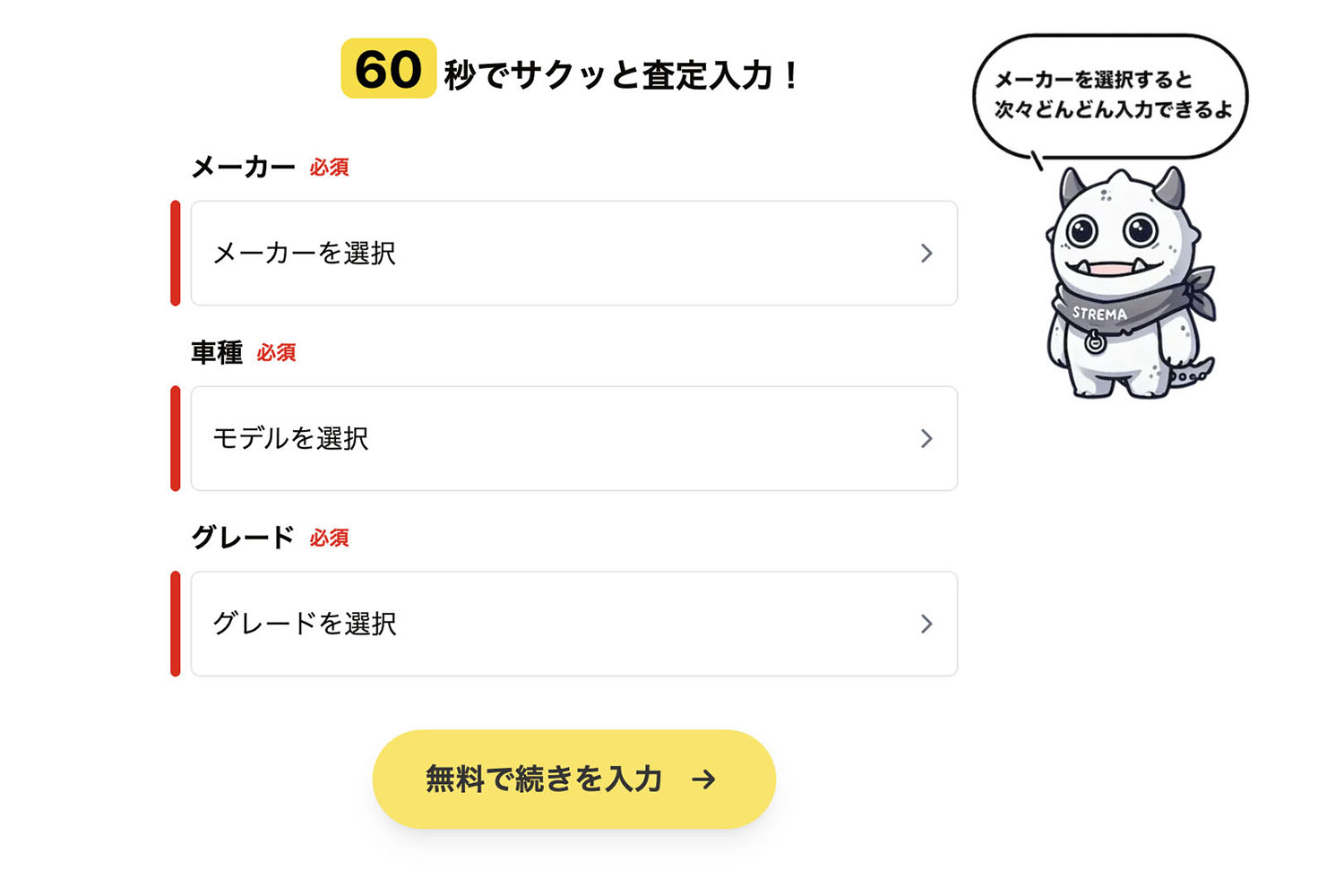Click the chevron on the maker selection field

927,254
